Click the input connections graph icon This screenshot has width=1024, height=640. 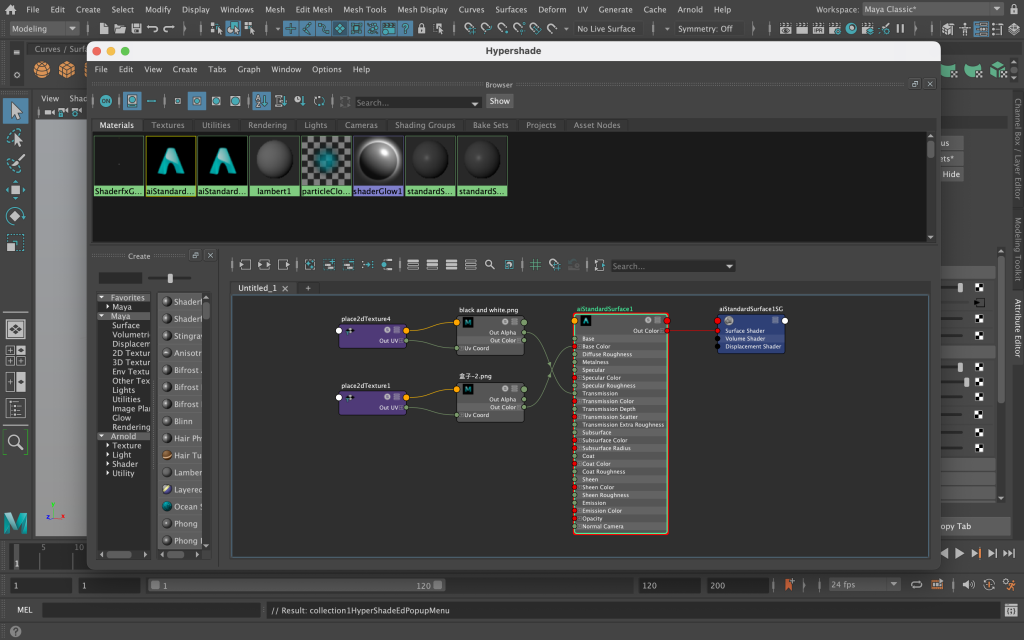pos(245,265)
